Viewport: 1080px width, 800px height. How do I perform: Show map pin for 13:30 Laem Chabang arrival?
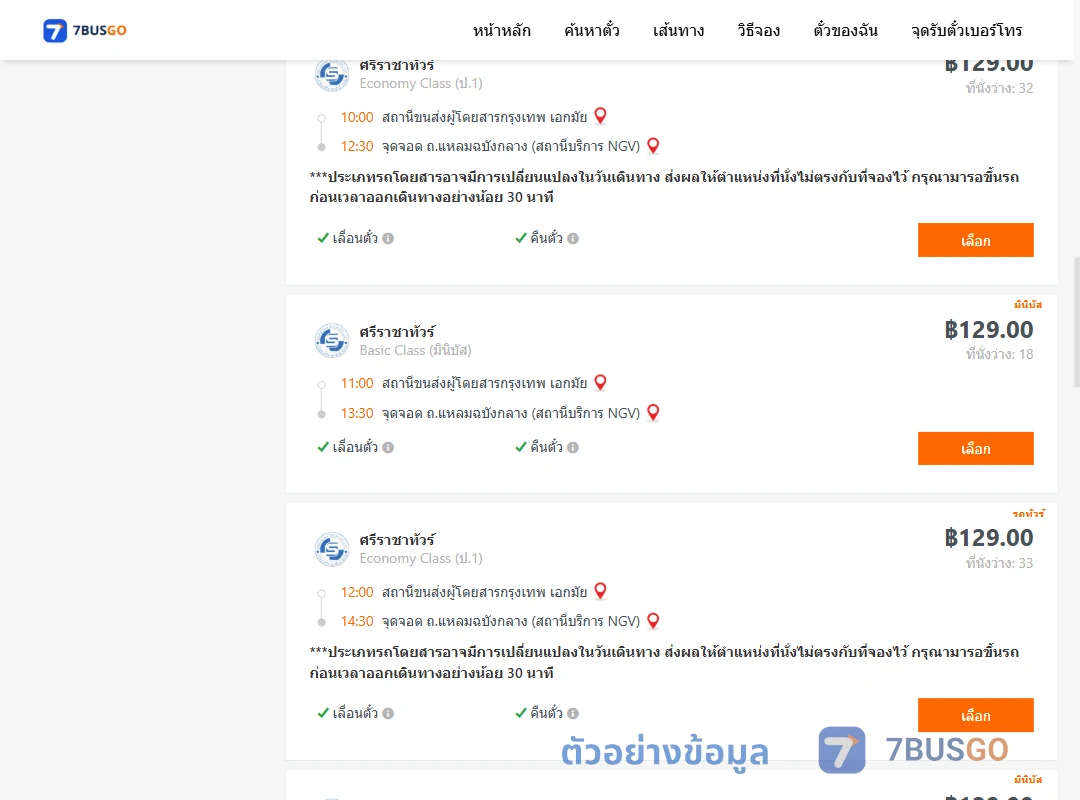click(x=654, y=412)
